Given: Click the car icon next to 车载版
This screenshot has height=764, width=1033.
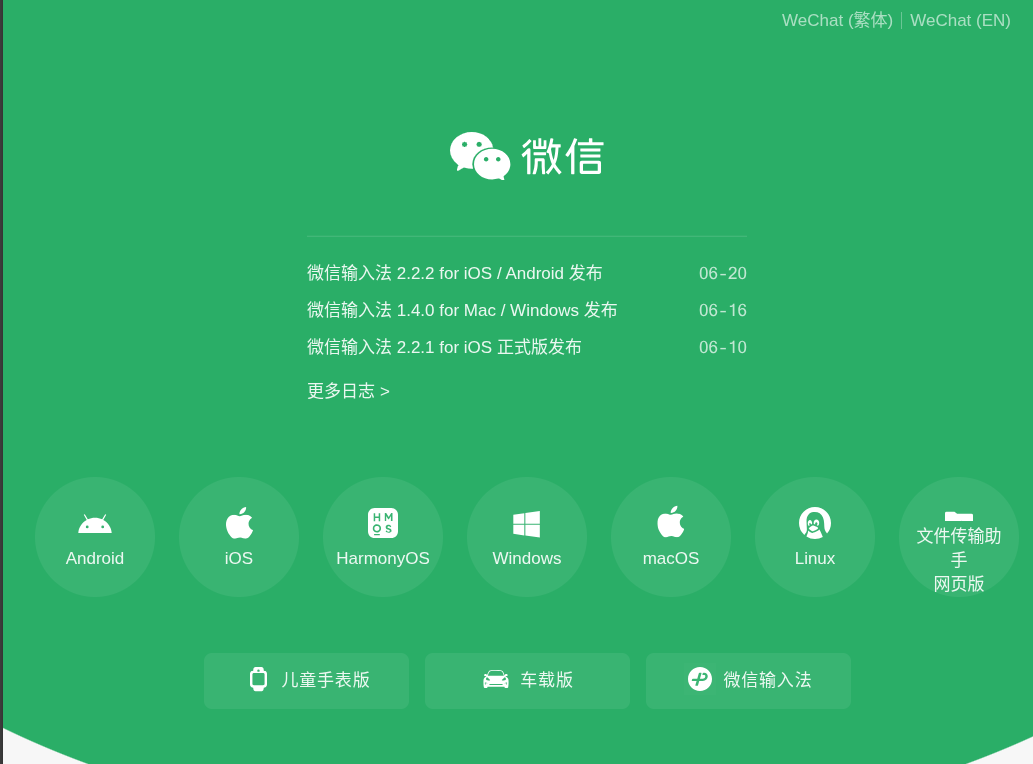Looking at the screenshot, I should click(x=496, y=679).
